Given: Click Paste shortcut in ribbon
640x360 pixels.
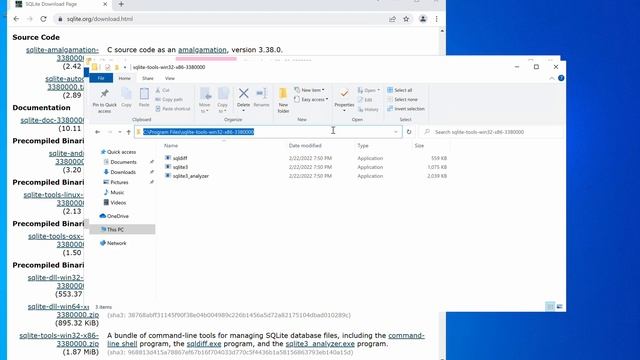Looking at the screenshot, I should 173,109.
